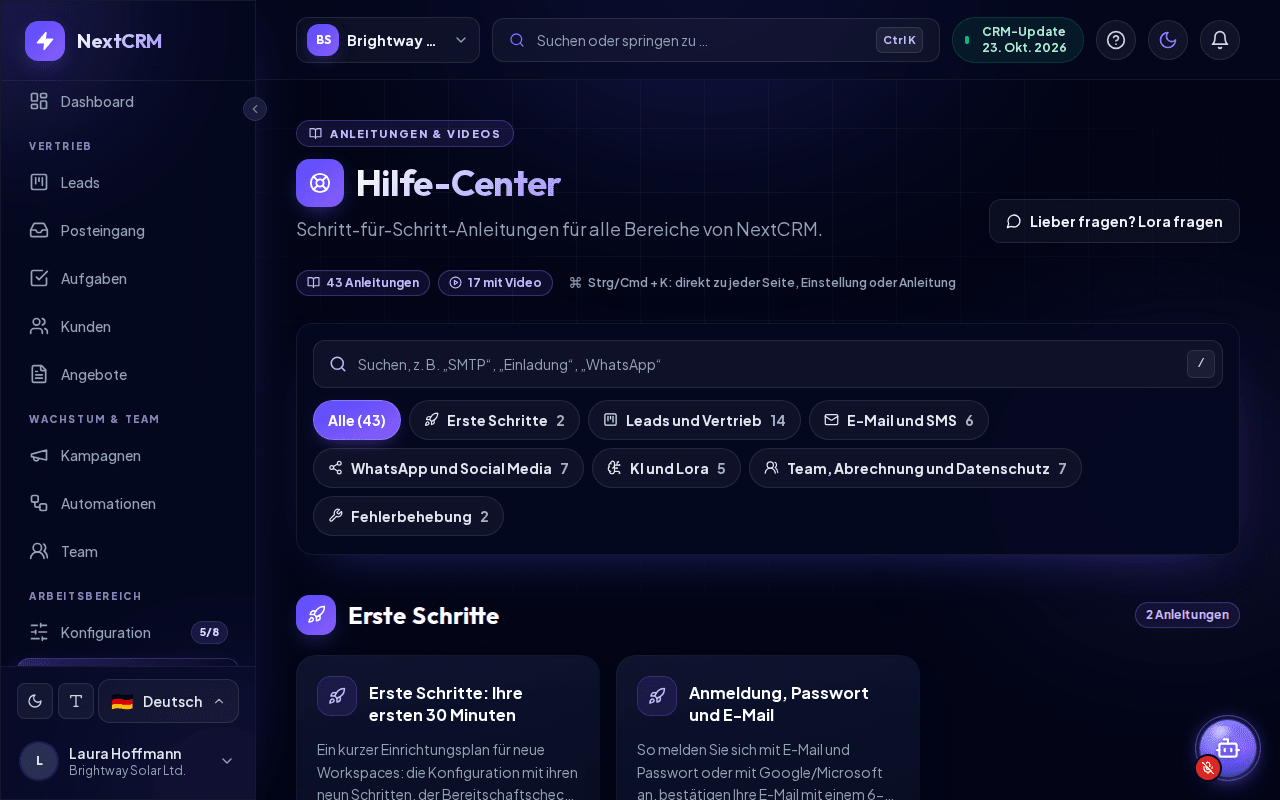The height and width of the screenshot is (800, 1280).
Task: Open Aufgaben in the sidebar
Action: 128,278
